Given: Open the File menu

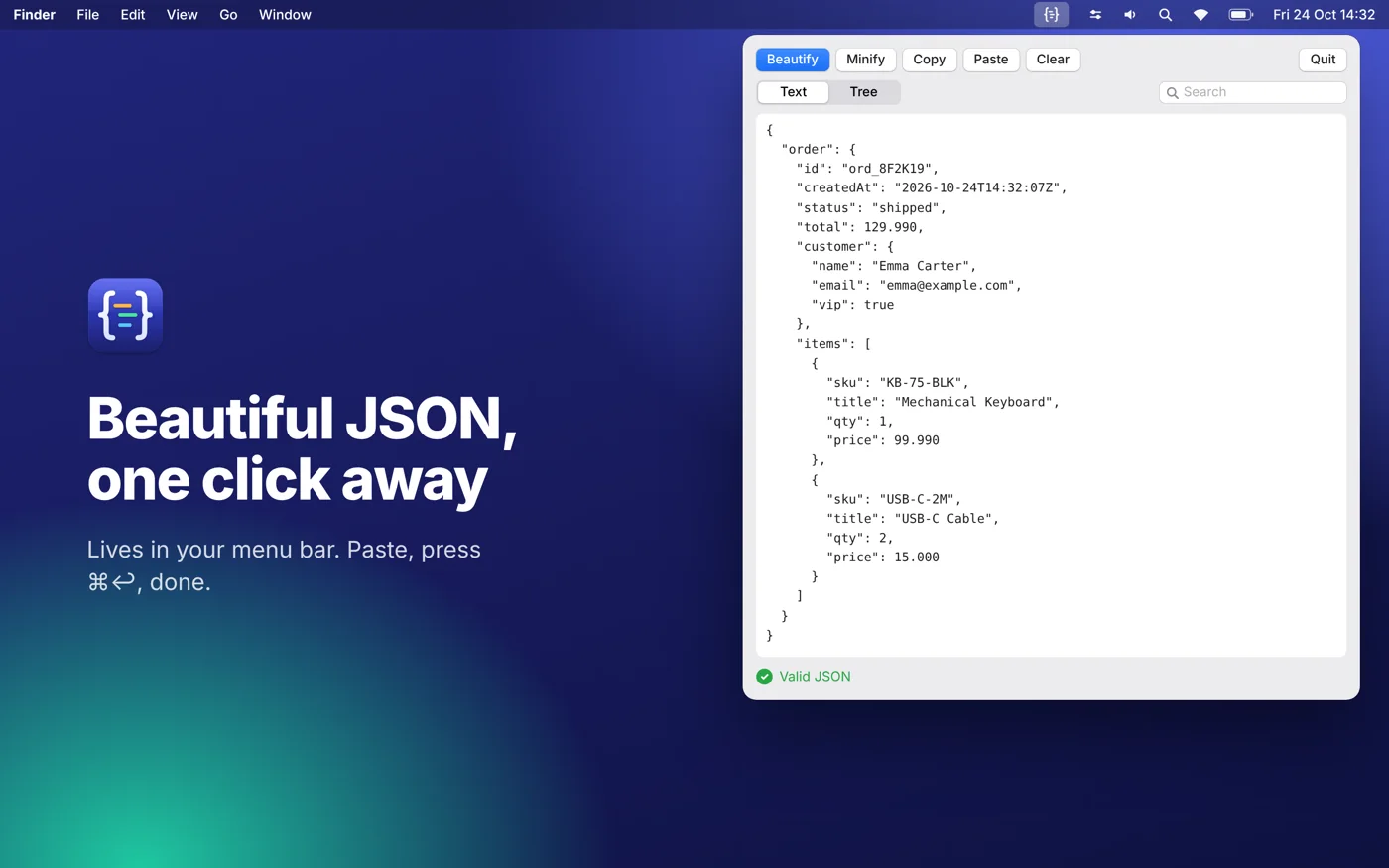Looking at the screenshot, I should 88,15.
